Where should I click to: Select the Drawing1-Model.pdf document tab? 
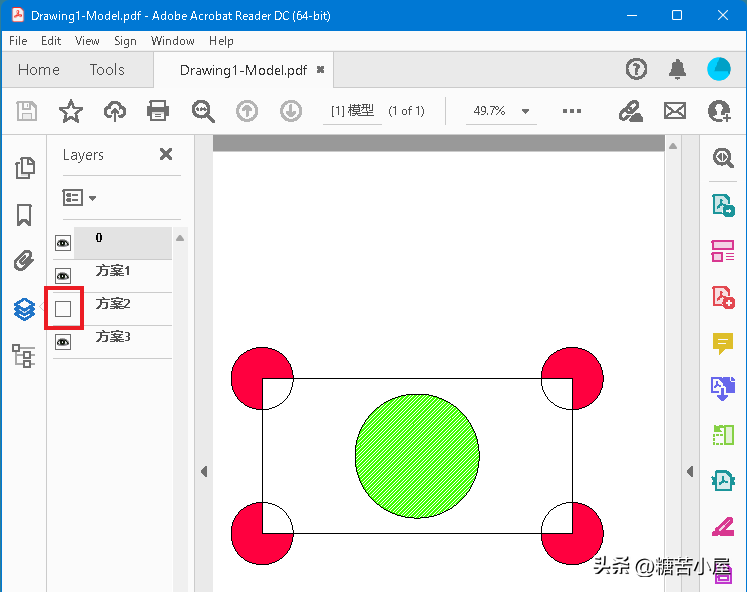pos(243,70)
